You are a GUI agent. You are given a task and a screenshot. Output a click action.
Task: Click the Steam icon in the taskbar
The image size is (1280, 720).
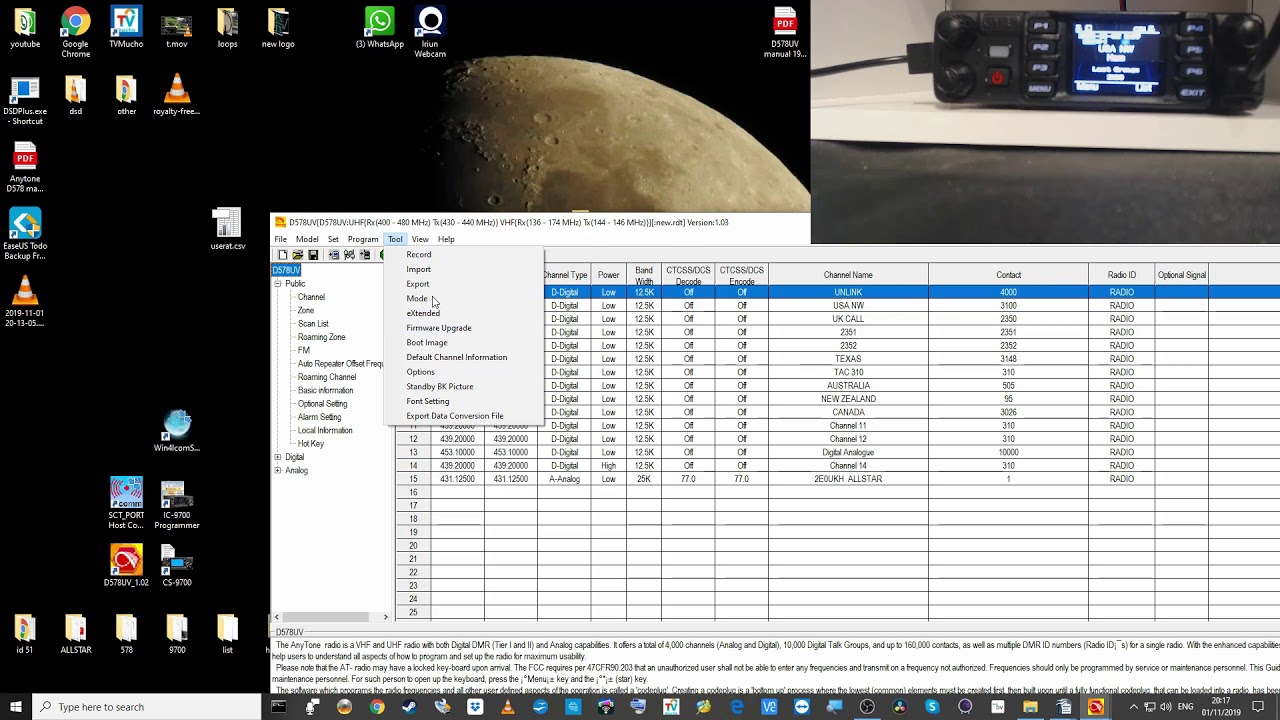pyautogui.click(x=409, y=707)
